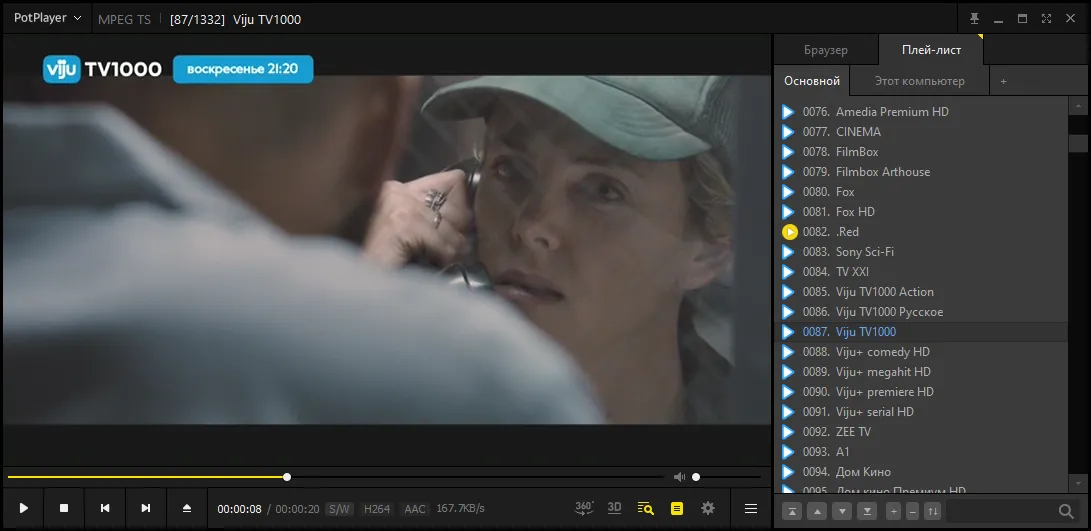1091x531 pixels.
Task: Open the hamburger menu in control bar
Action: click(751, 509)
